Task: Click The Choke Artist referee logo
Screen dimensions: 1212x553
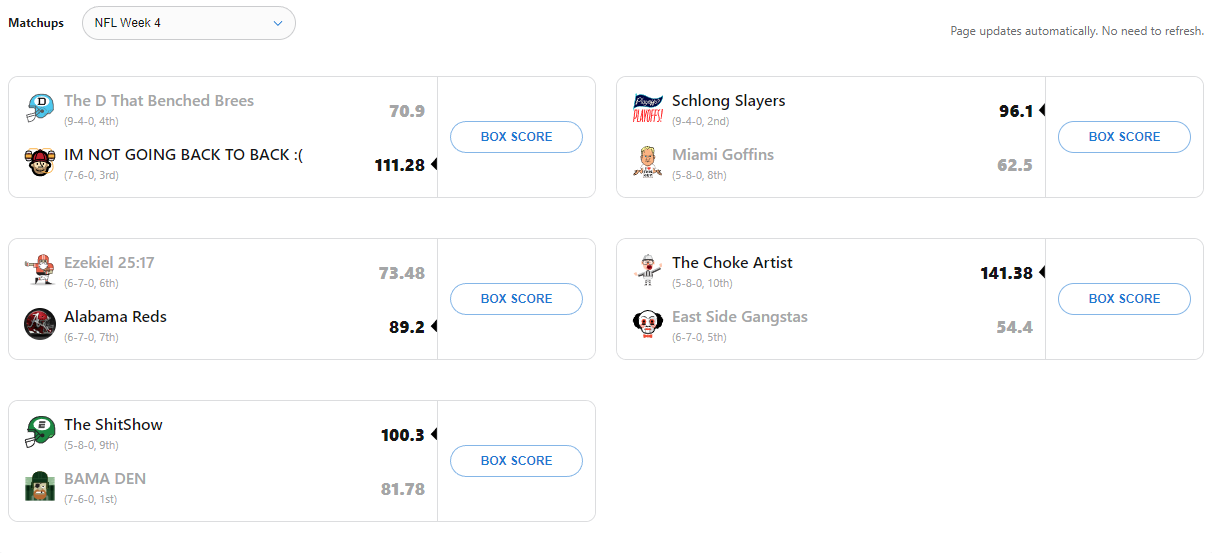Action: [x=648, y=269]
